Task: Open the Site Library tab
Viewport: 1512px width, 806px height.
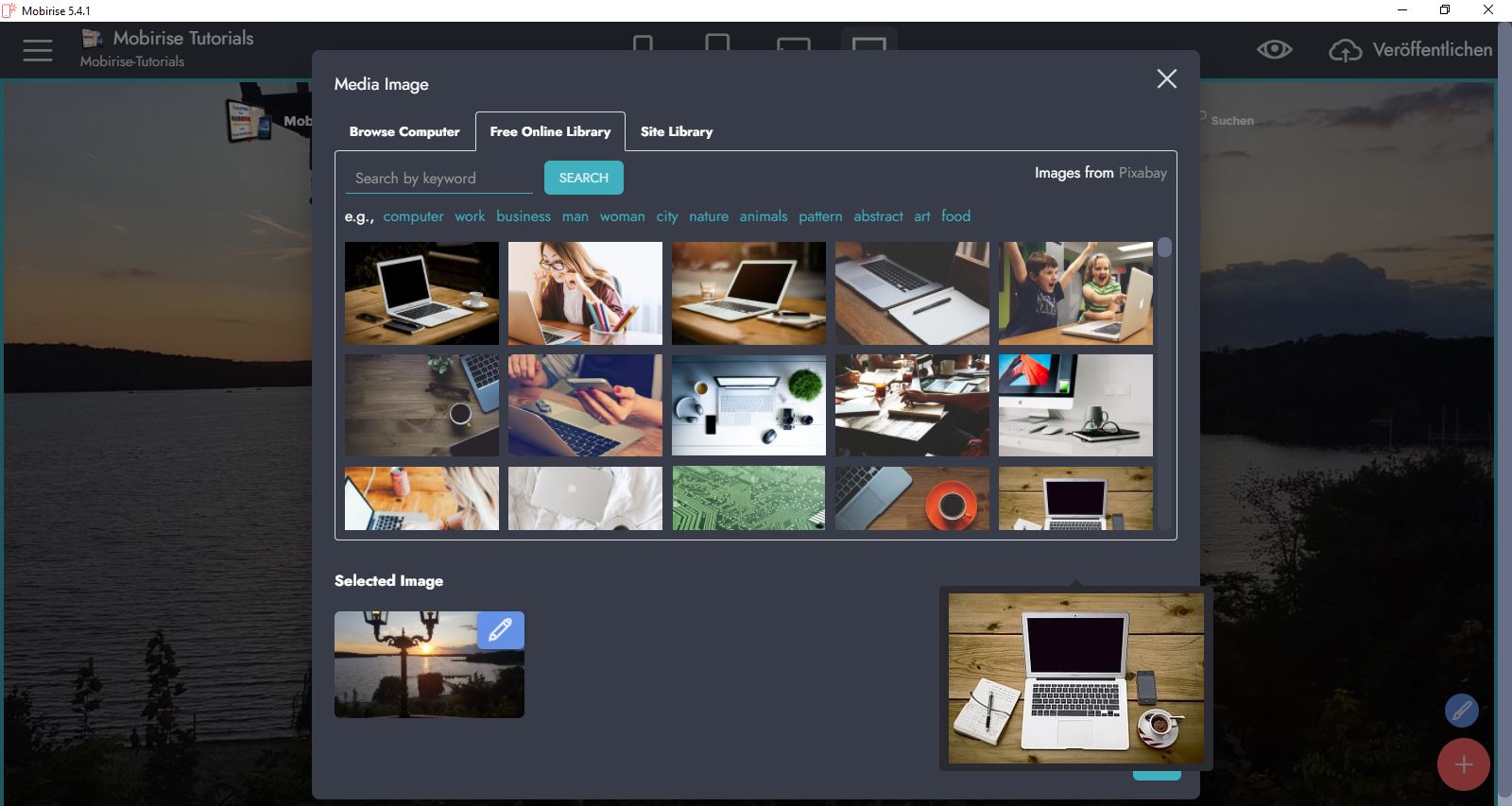Action: (677, 131)
